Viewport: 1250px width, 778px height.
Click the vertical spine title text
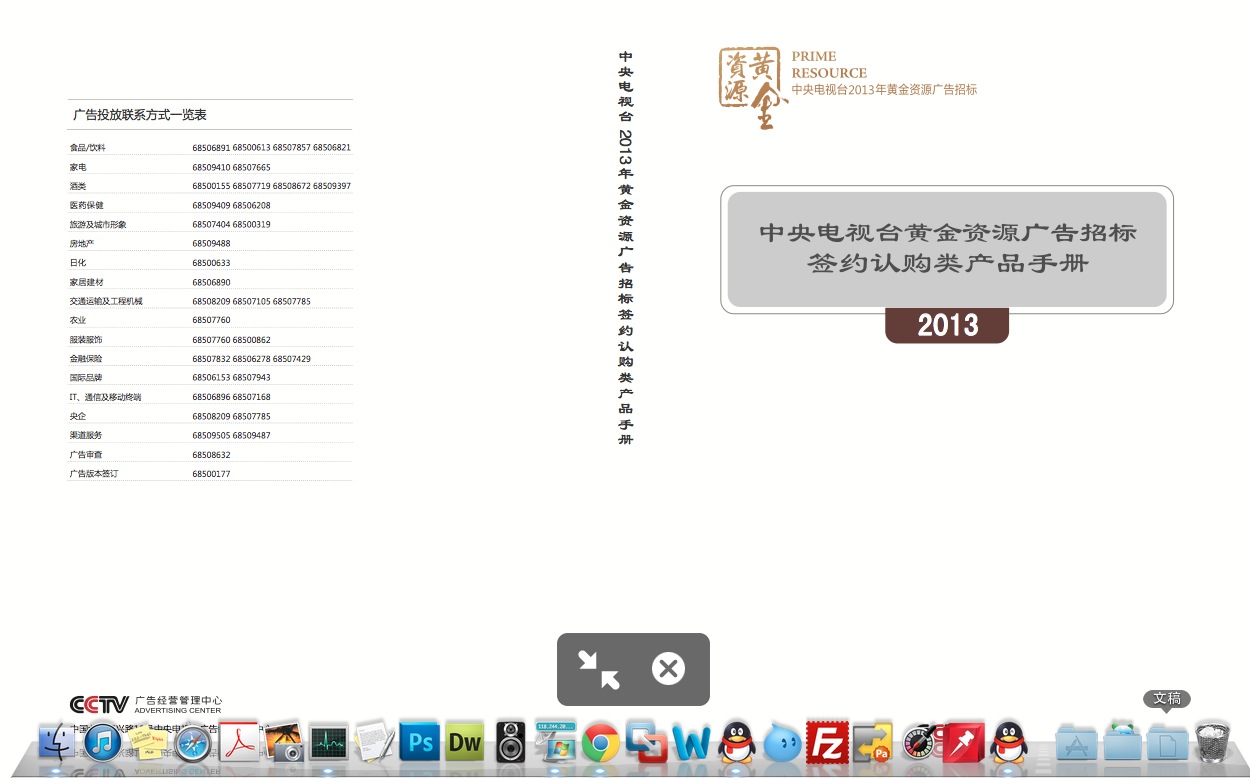pos(626,248)
